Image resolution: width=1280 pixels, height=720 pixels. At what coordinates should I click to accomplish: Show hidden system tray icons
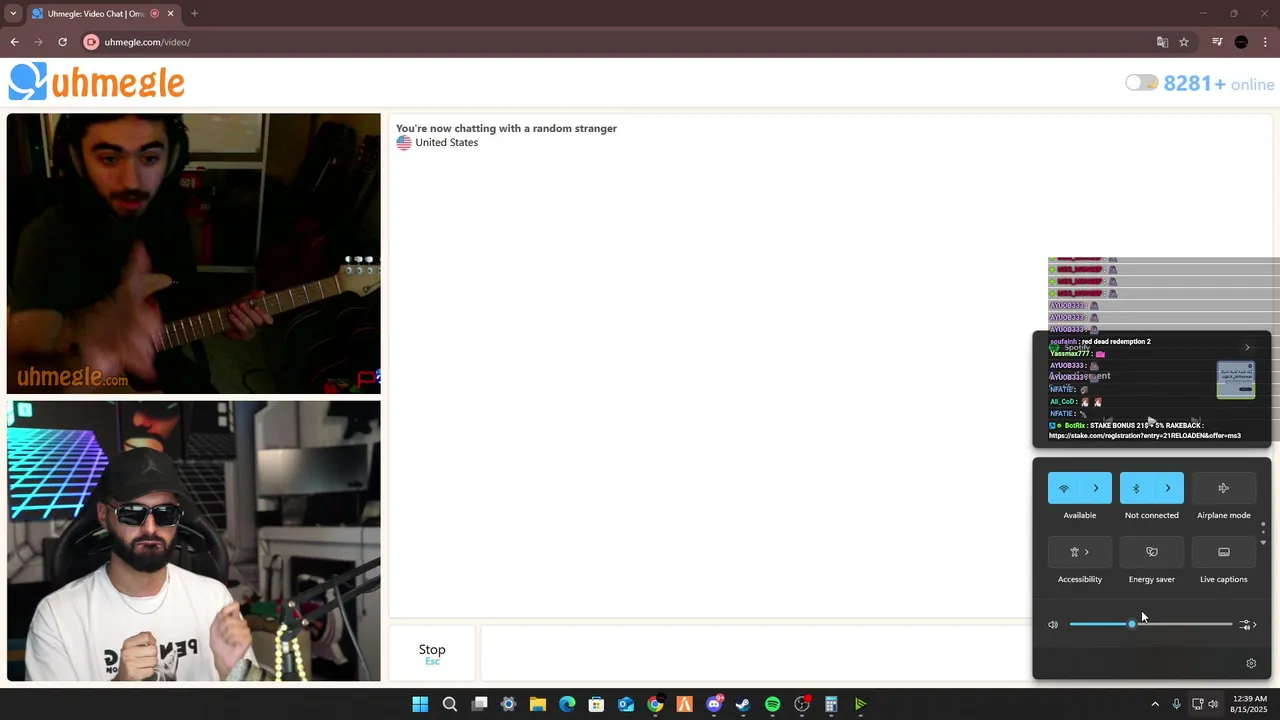[1155, 704]
